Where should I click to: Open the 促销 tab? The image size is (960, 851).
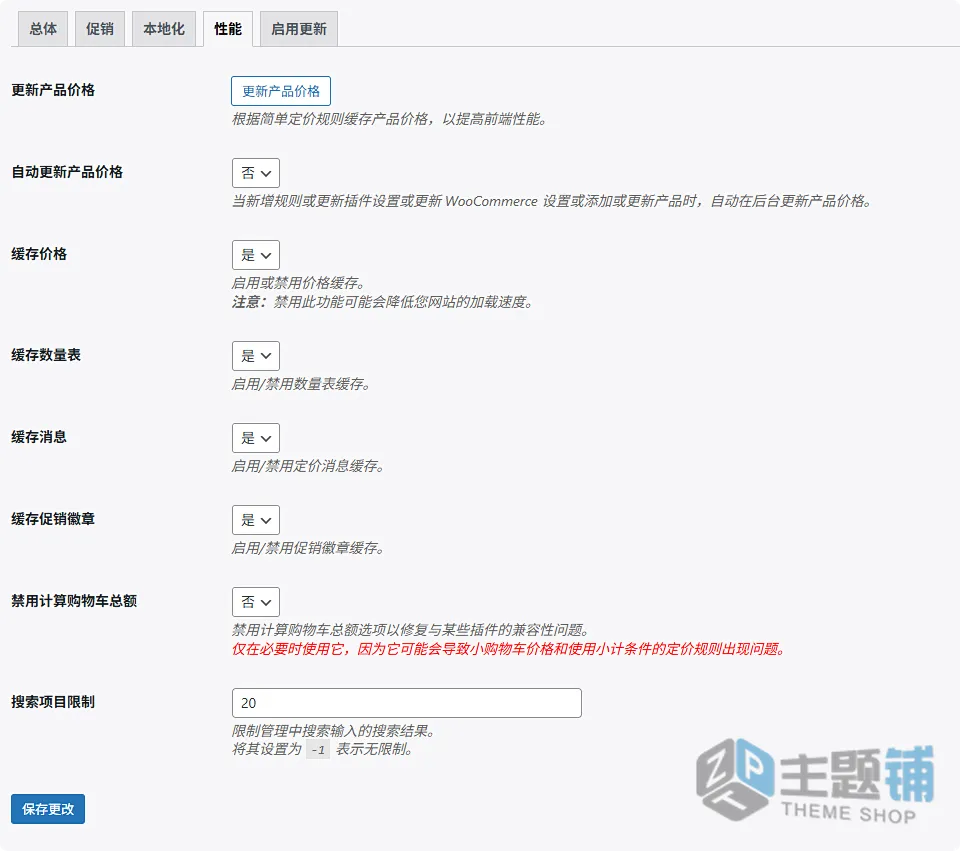point(100,29)
